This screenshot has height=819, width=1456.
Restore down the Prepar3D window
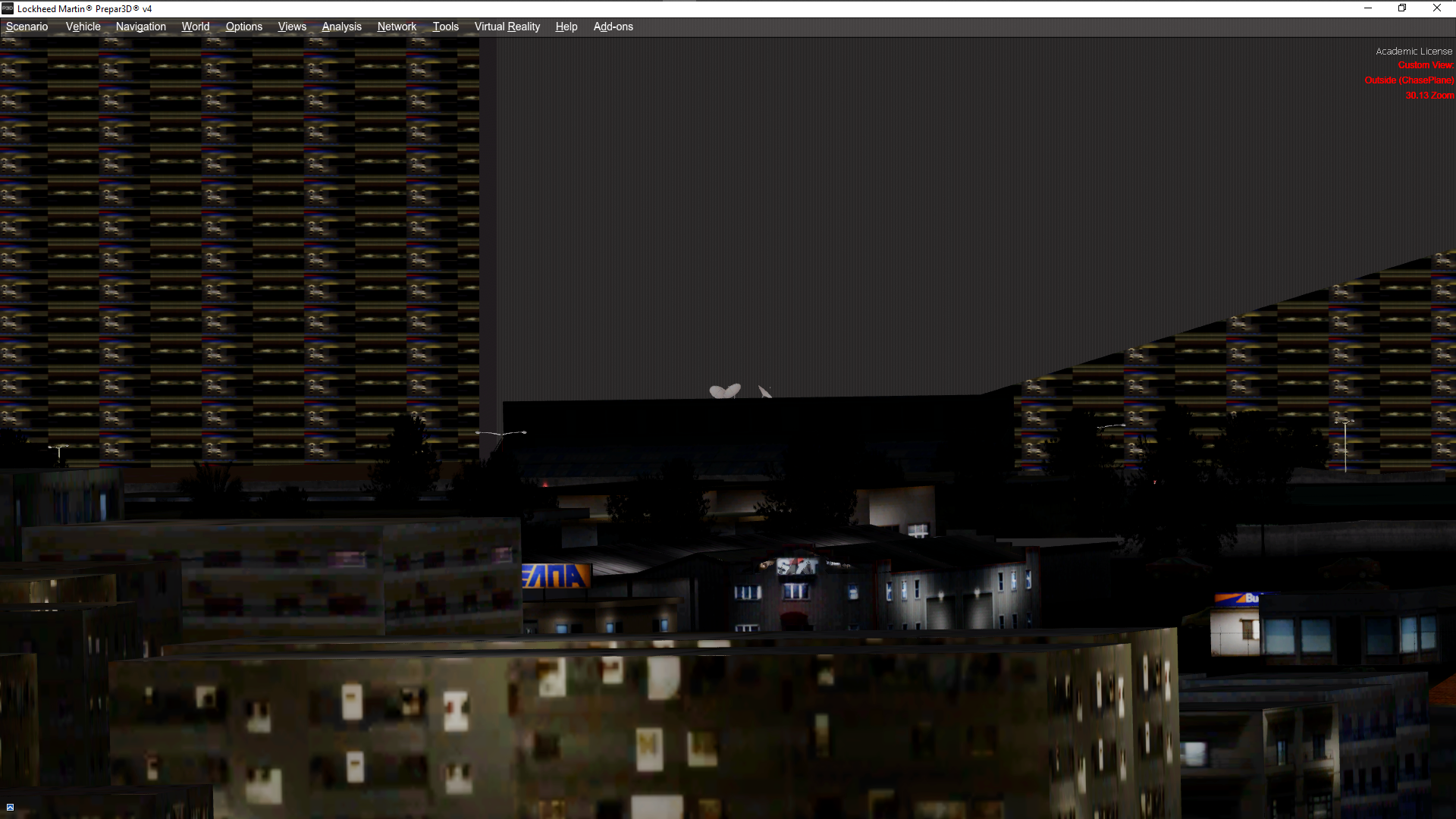coord(1402,8)
